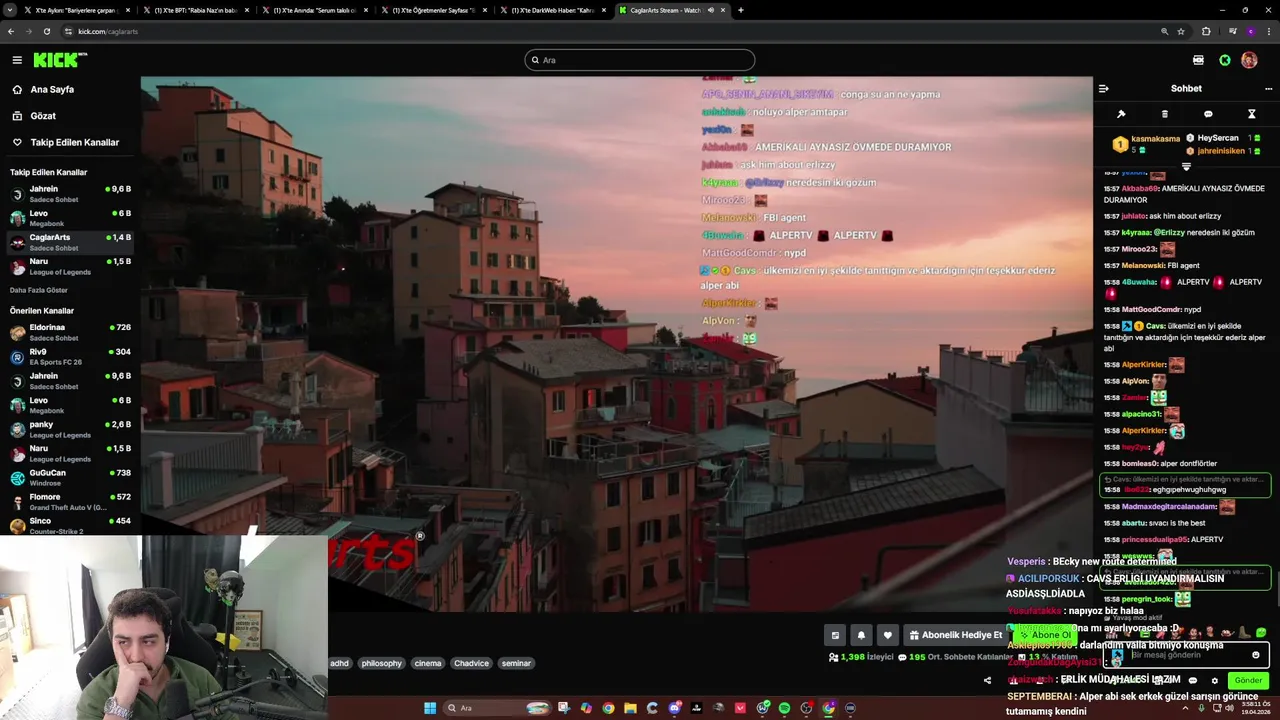Click the Kick search field Ara
The height and width of the screenshot is (720, 1280).
[640, 60]
